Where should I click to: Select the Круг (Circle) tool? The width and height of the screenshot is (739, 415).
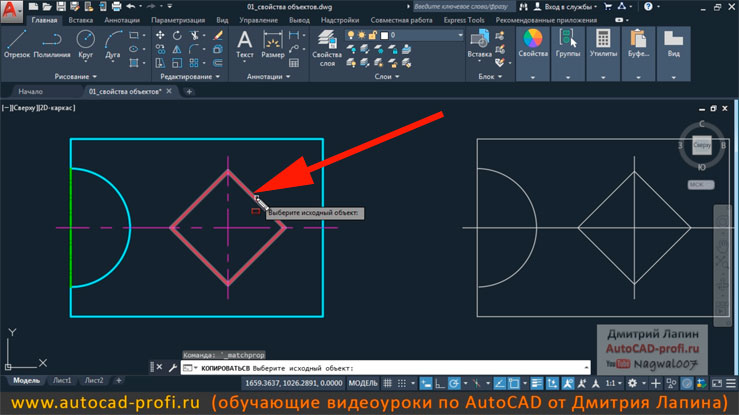[x=85, y=44]
